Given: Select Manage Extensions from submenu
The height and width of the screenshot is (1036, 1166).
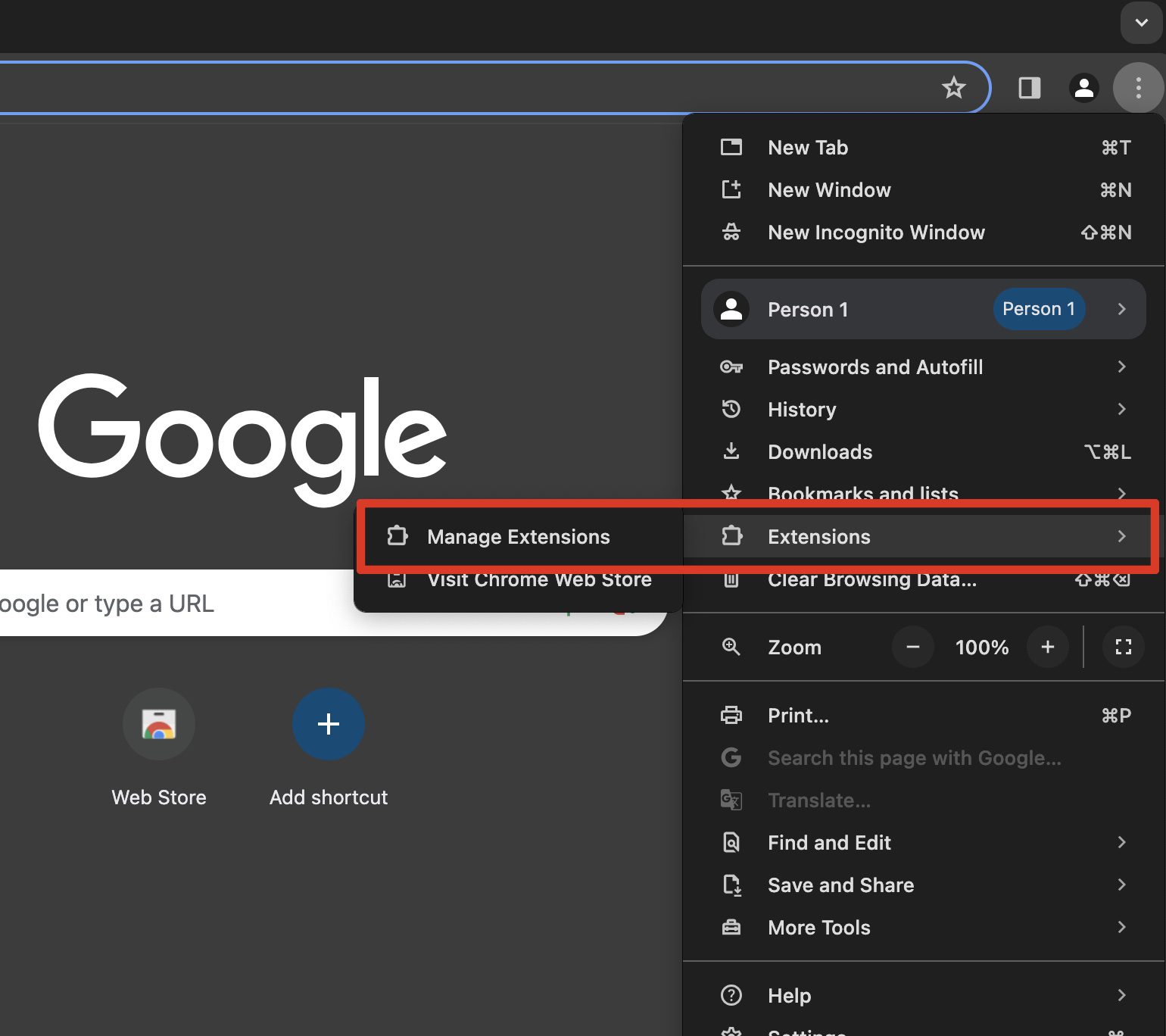Looking at the screenshot, I should coord(518,537).
